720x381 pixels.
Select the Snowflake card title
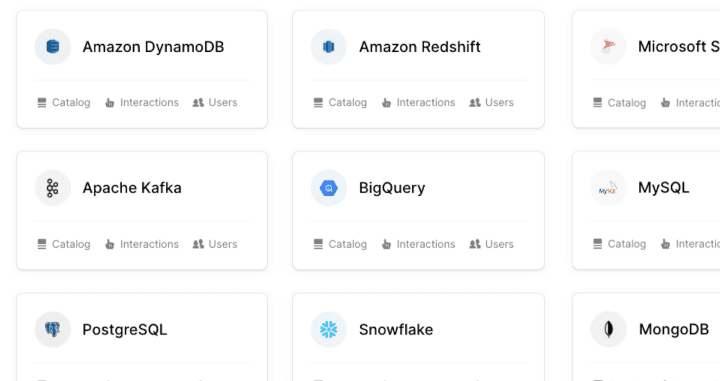coord(396,330)
